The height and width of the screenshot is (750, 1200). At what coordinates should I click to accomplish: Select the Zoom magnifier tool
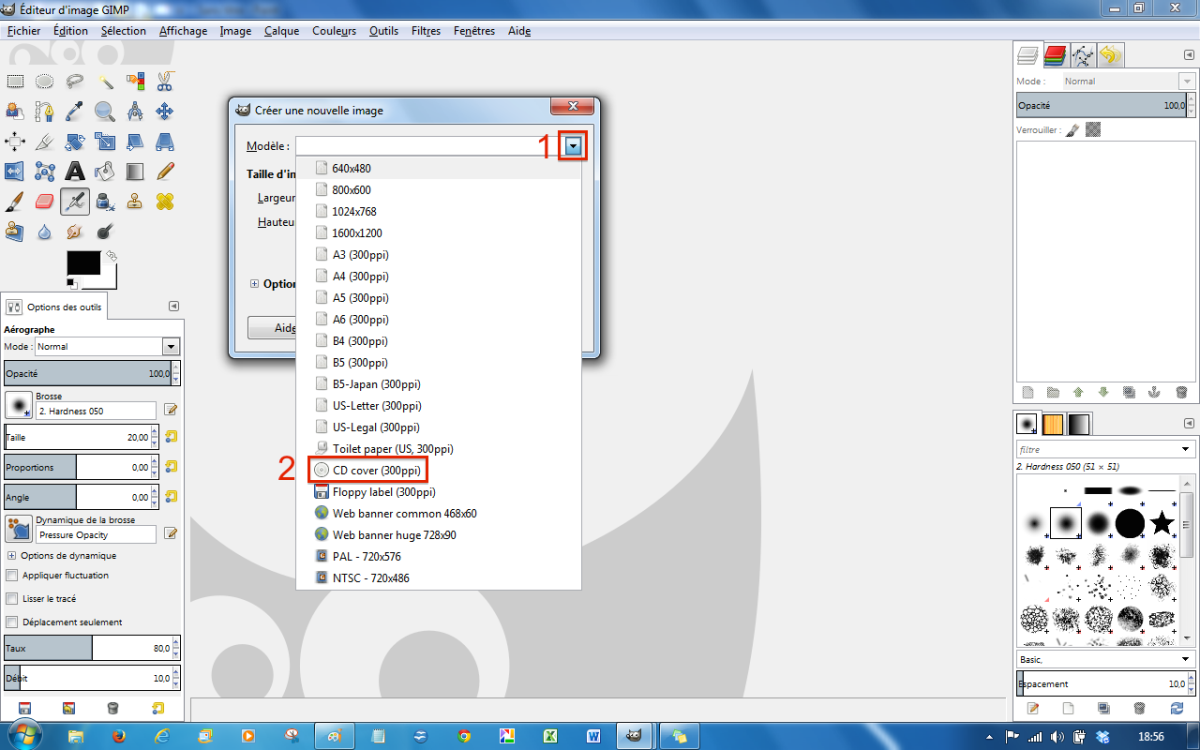click(x=105, y=111)
